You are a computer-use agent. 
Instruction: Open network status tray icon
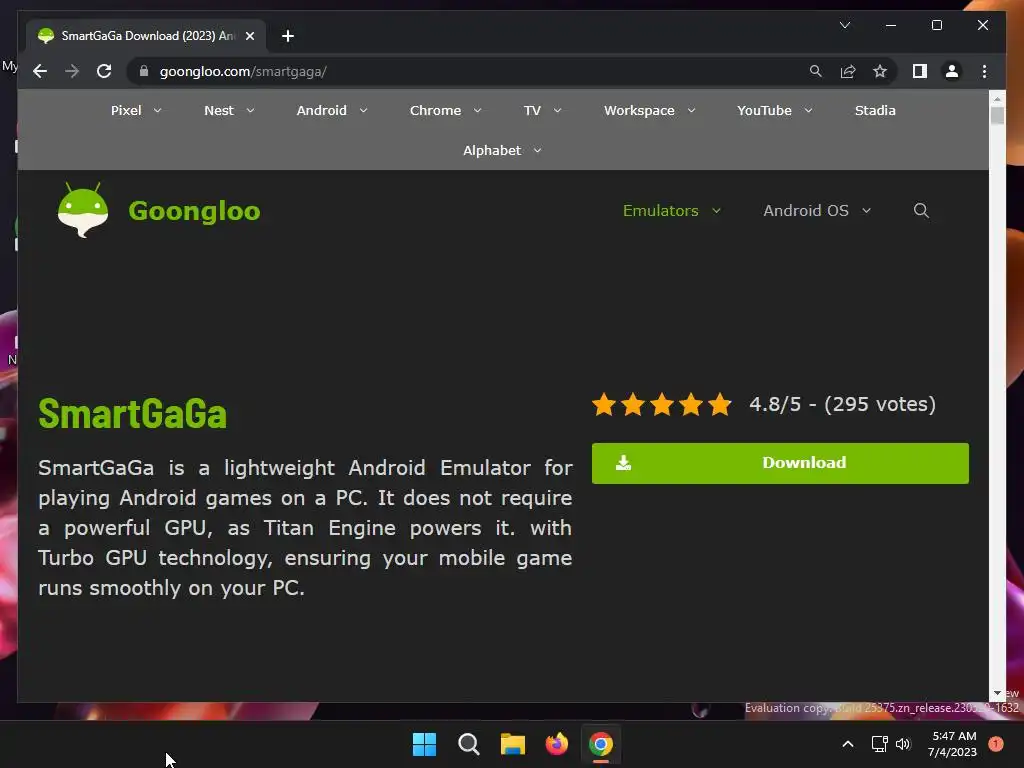coord(880,744)
